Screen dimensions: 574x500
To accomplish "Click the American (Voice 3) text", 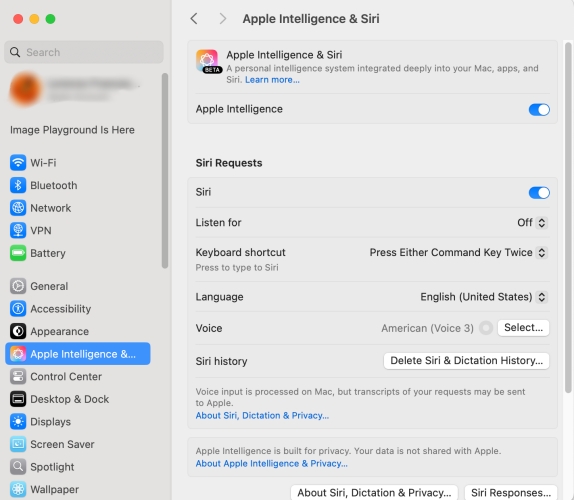I will pos(427,328).
